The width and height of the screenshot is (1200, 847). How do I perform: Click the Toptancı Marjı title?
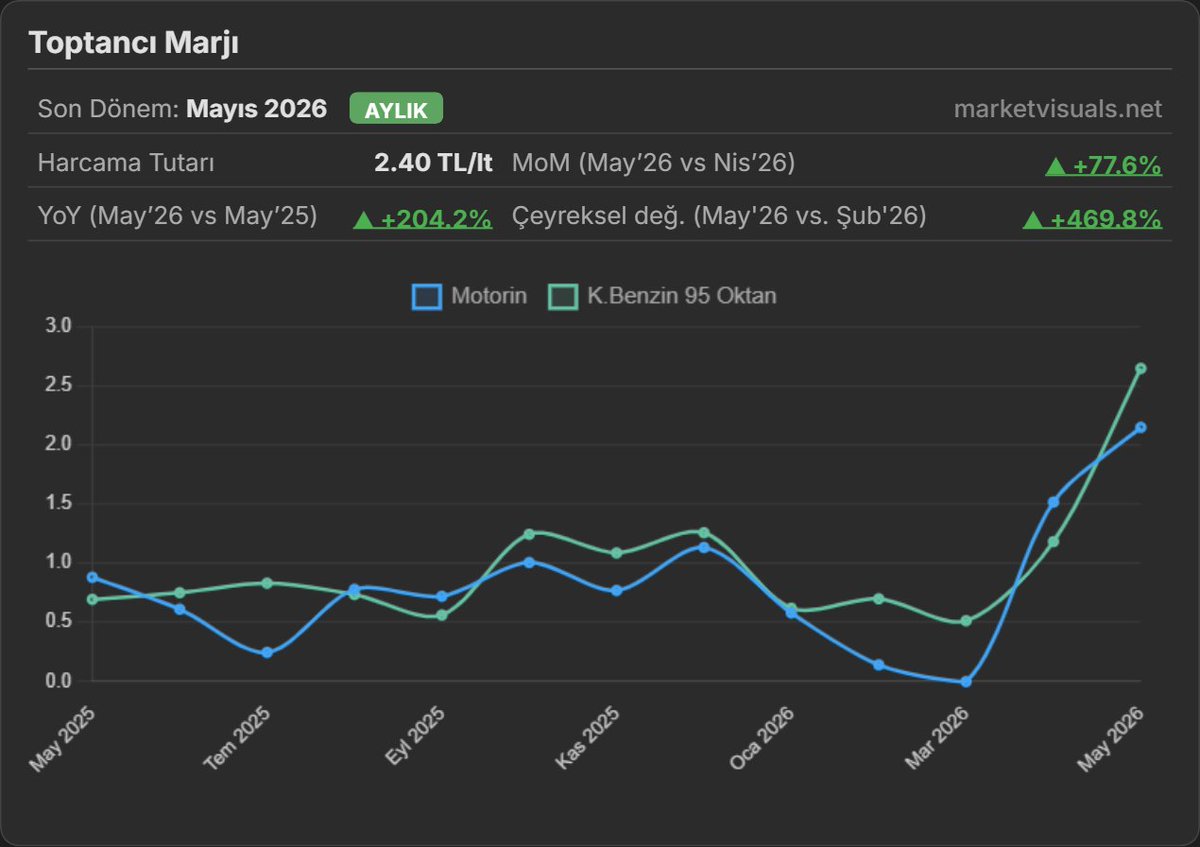click(133, 44)
